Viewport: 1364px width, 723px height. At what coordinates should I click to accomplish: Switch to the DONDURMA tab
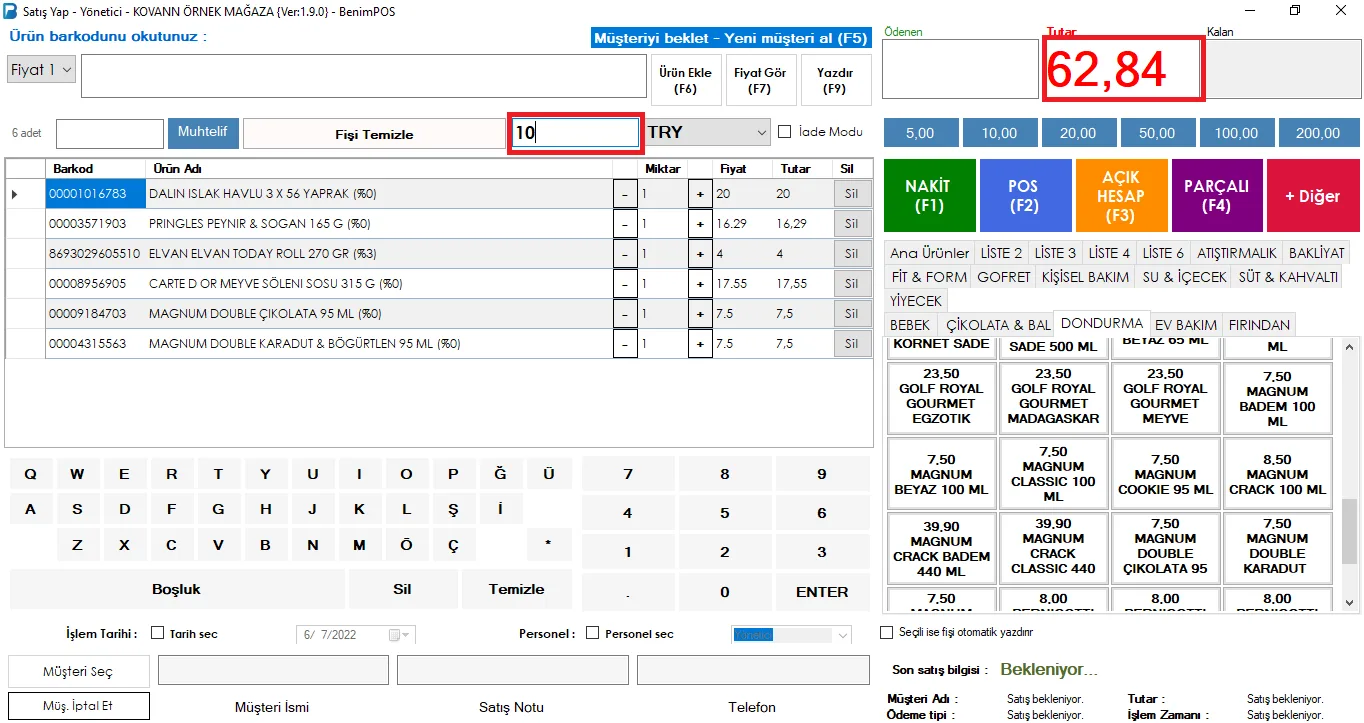tap(1101, 323)
